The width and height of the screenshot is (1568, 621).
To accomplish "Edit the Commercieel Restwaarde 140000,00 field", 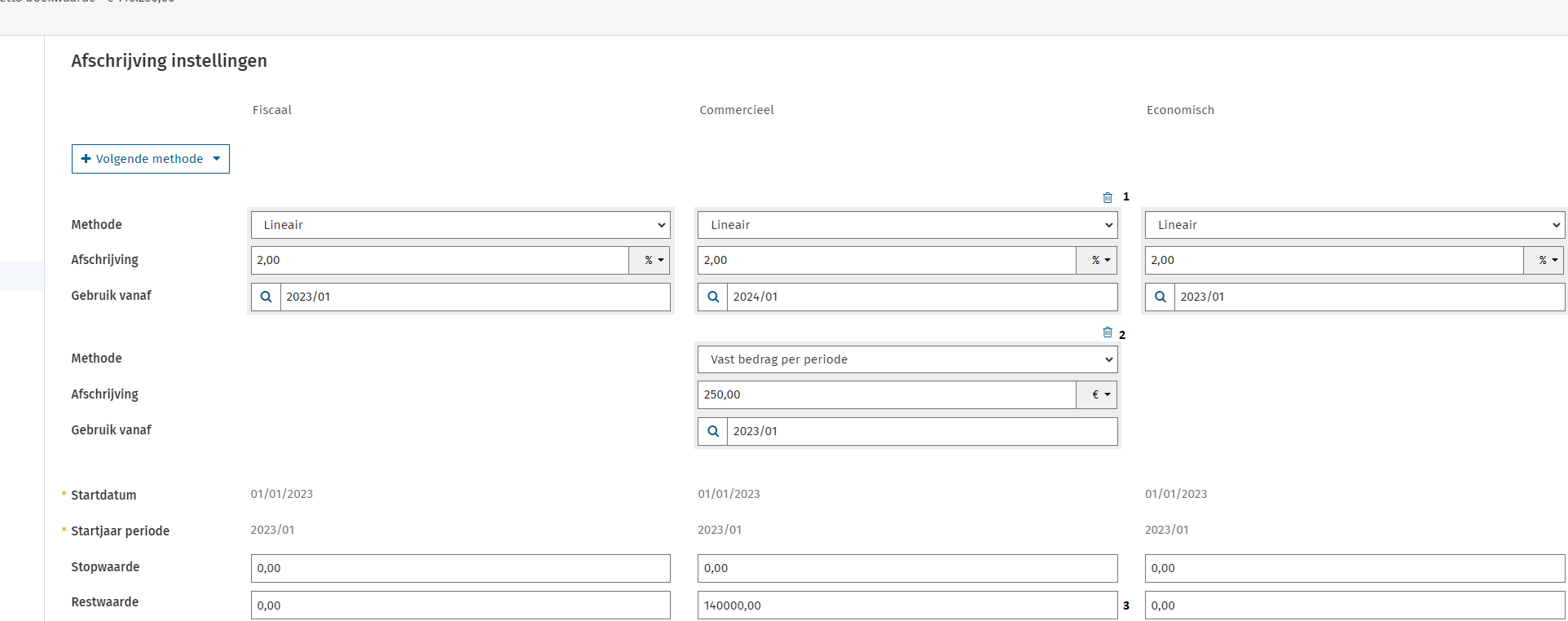I will [x=907, y=606].
